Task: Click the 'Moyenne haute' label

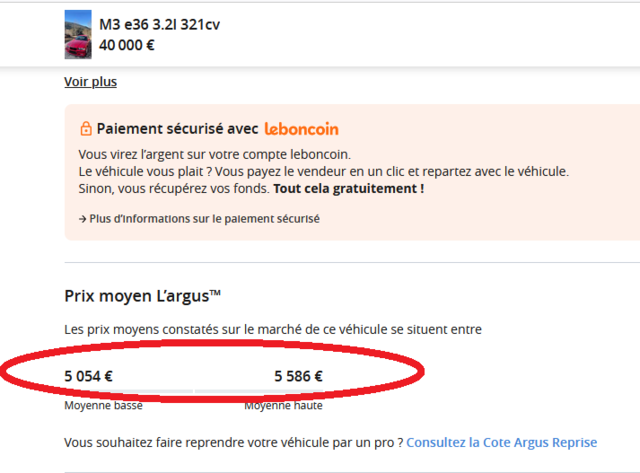Action: pos(284,406)
